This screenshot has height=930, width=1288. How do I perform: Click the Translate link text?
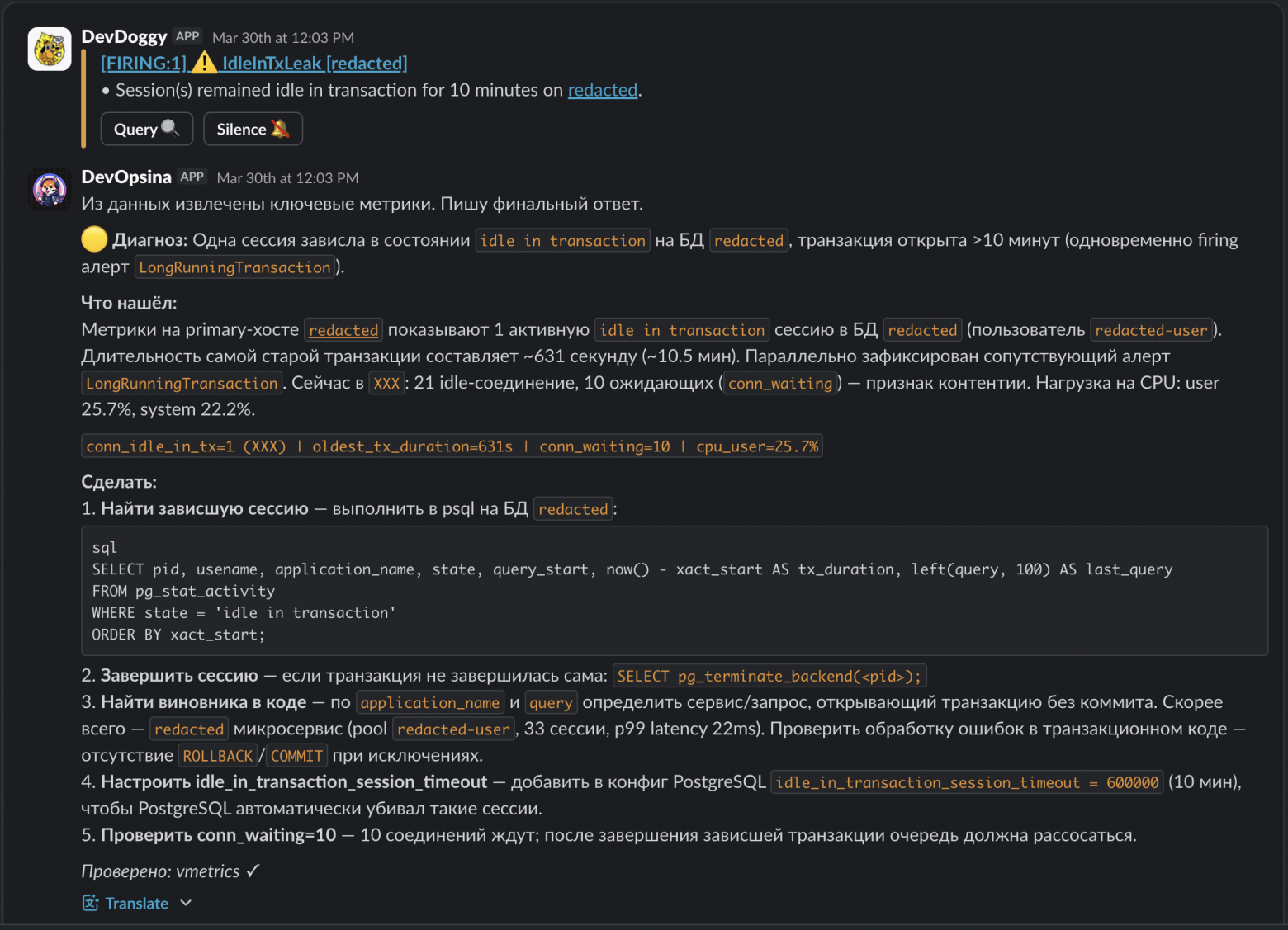click(136, 903)
